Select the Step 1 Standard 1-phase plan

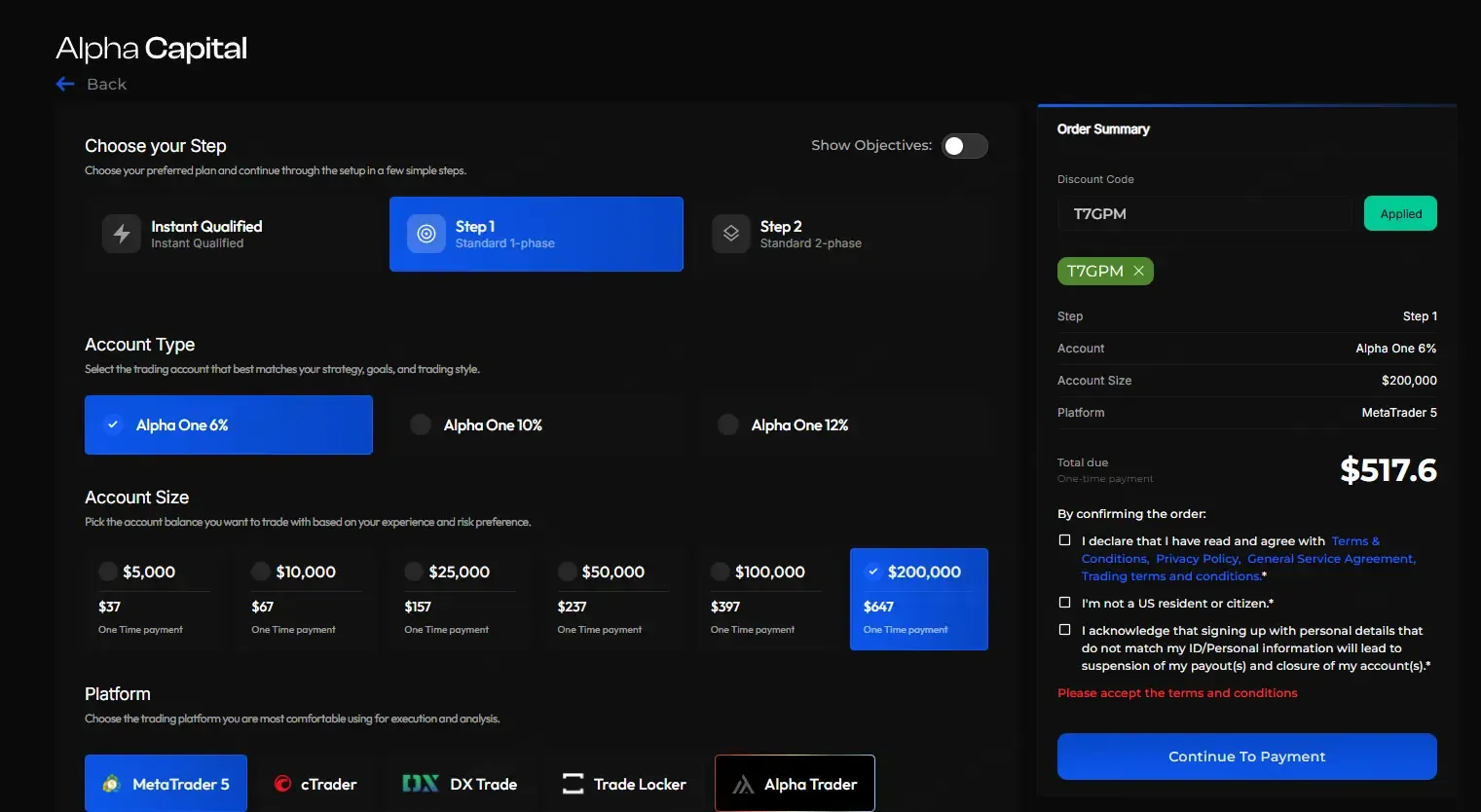click(x=537, y=234)
